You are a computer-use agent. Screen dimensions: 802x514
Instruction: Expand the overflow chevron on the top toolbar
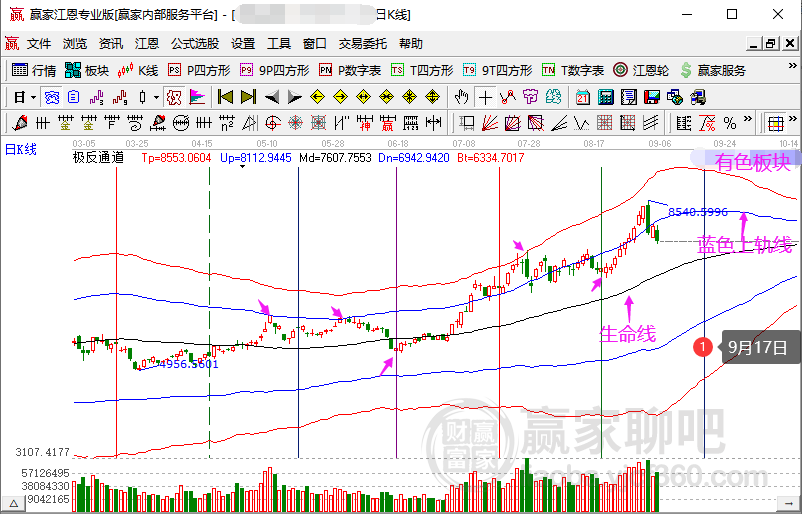(792, 66)
